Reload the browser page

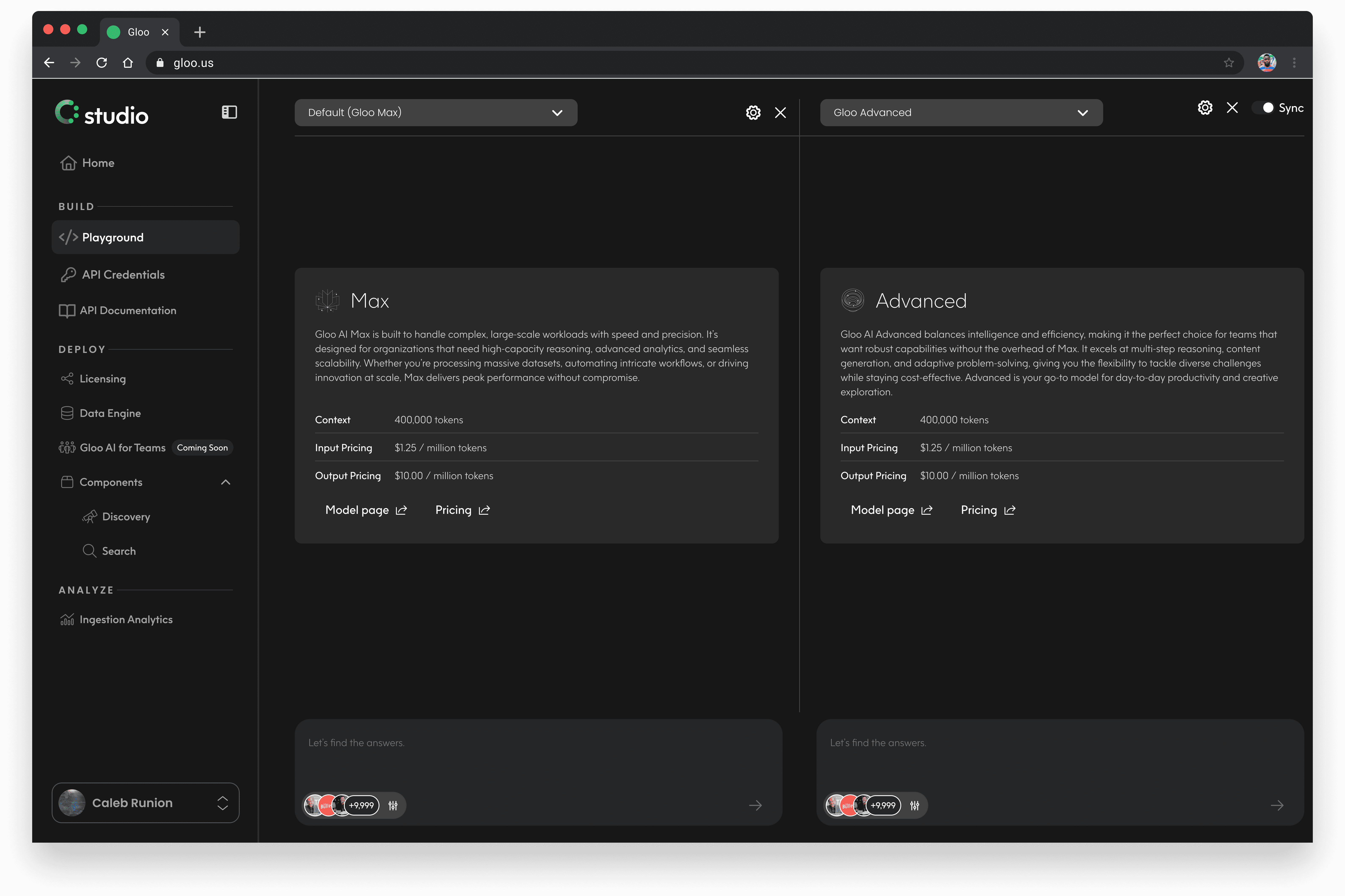[x=102, y=63]
